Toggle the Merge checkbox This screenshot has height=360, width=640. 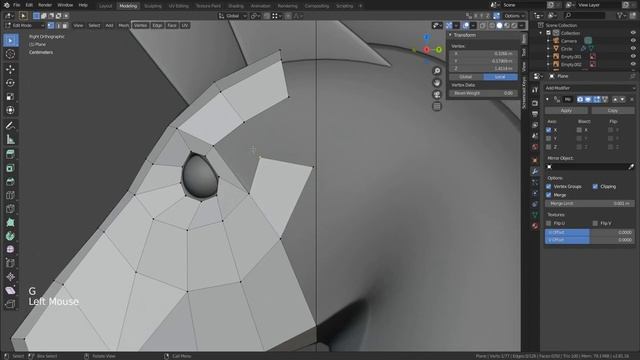coord(549,195)
